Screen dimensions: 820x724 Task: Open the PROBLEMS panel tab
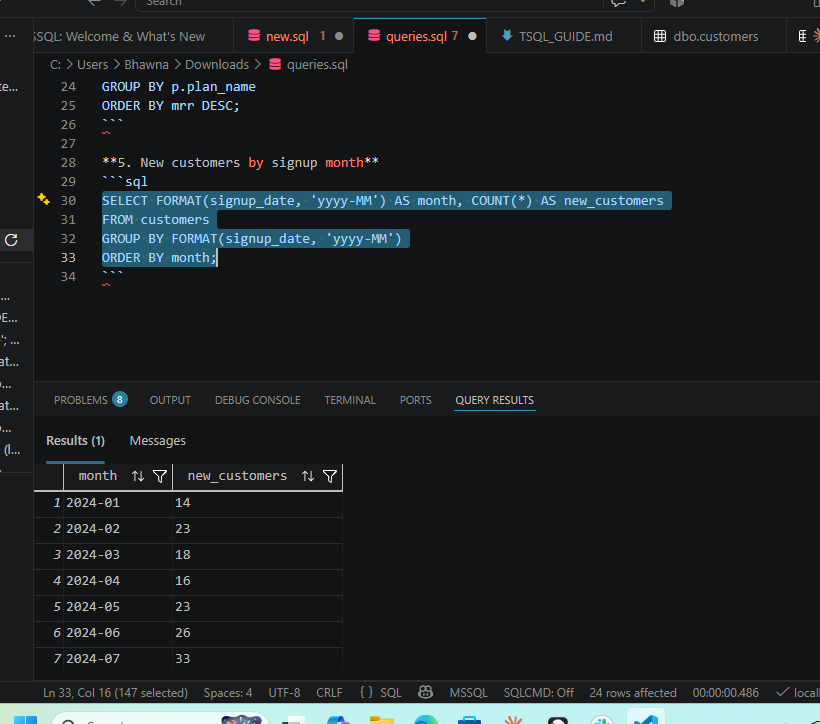(x=81, y=400)
